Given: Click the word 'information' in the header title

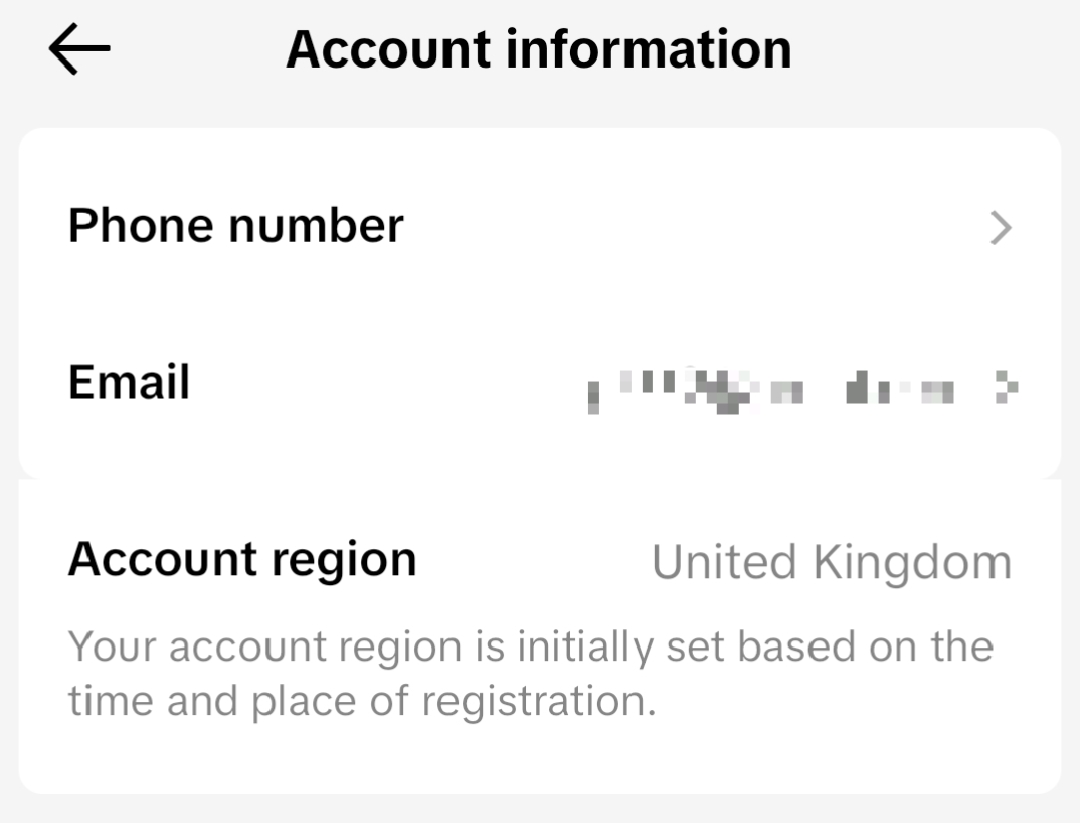Looking at the screenshot, I should pyautogui.click(x=649, y=50).
